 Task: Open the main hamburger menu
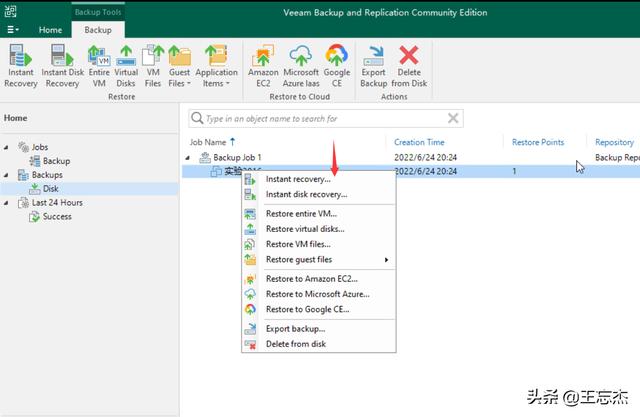pyautogui.click(x=13, y=29)
